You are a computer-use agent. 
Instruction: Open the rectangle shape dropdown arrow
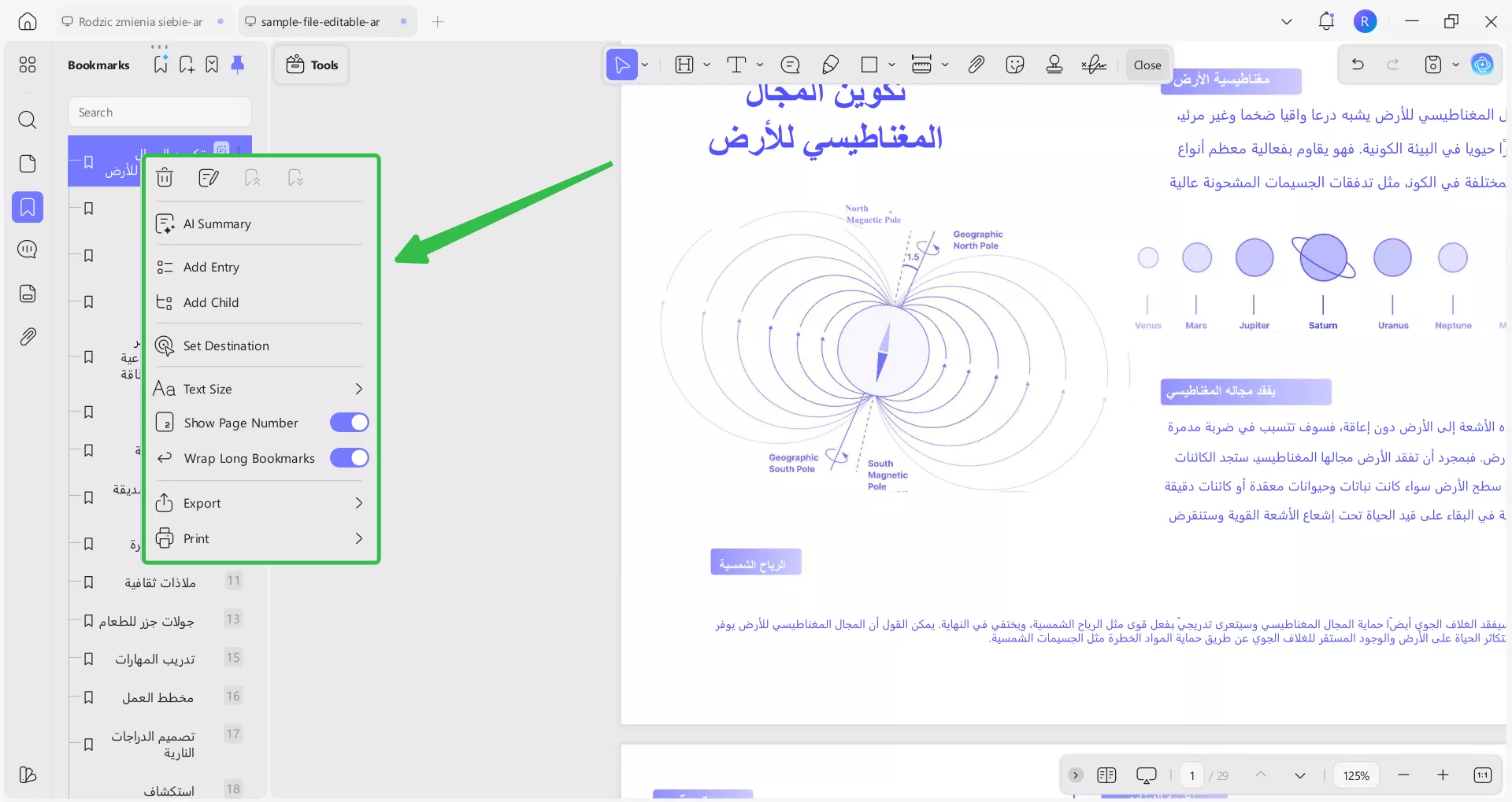[891, 65]
